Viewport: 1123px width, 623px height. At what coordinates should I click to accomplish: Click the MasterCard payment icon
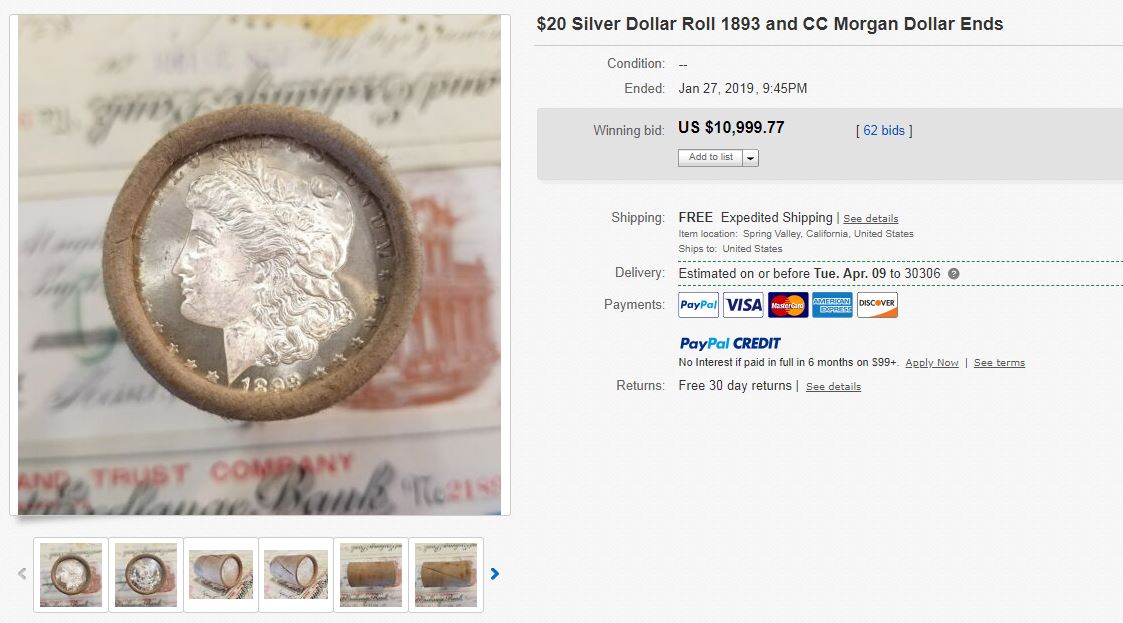788,305
